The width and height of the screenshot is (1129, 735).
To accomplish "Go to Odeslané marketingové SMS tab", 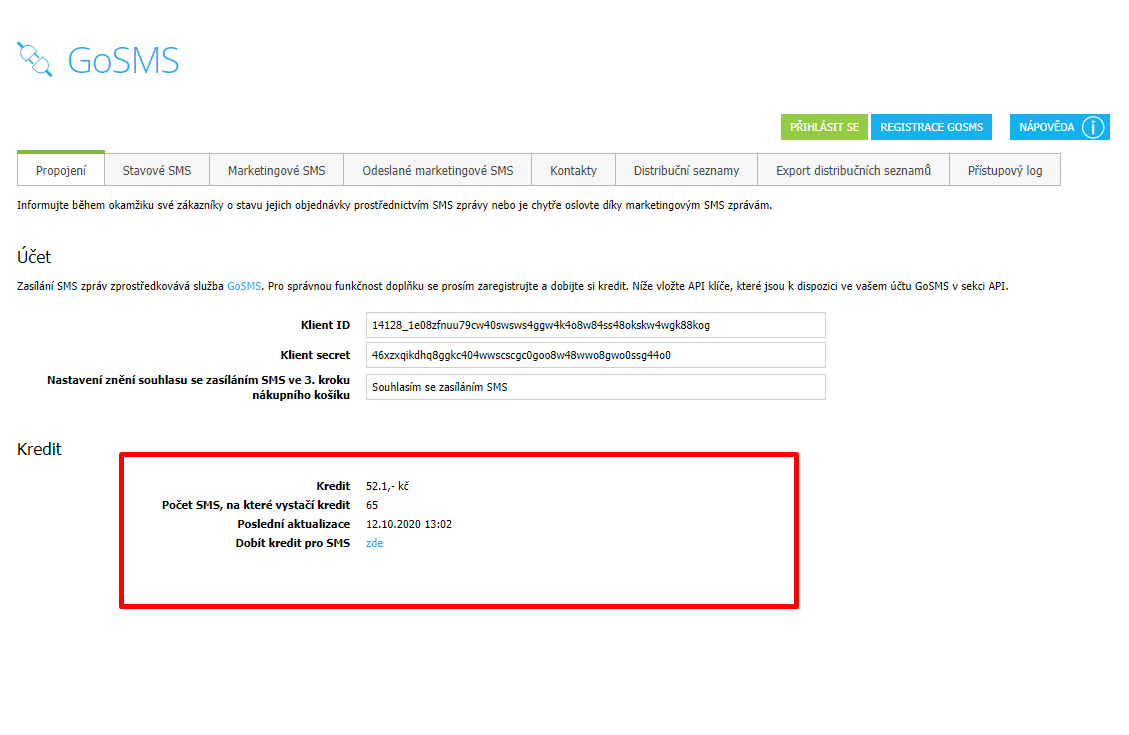I will [438, 170].
